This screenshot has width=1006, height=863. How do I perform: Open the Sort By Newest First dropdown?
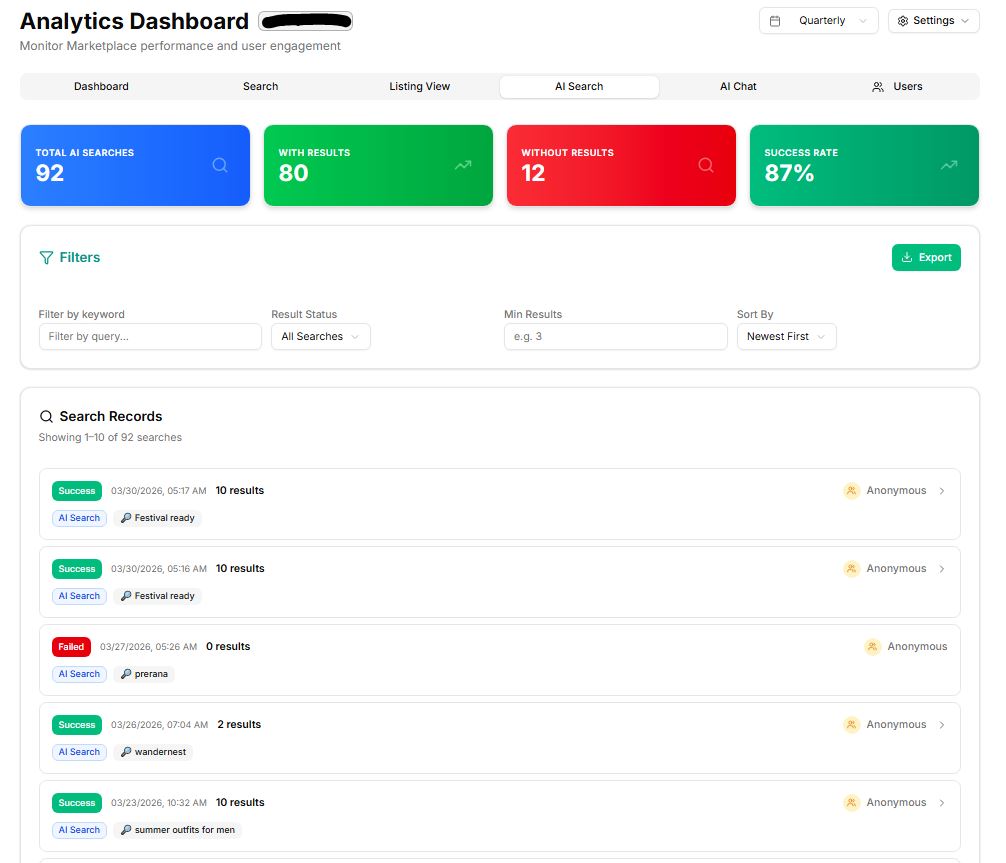tap(786, 337)
